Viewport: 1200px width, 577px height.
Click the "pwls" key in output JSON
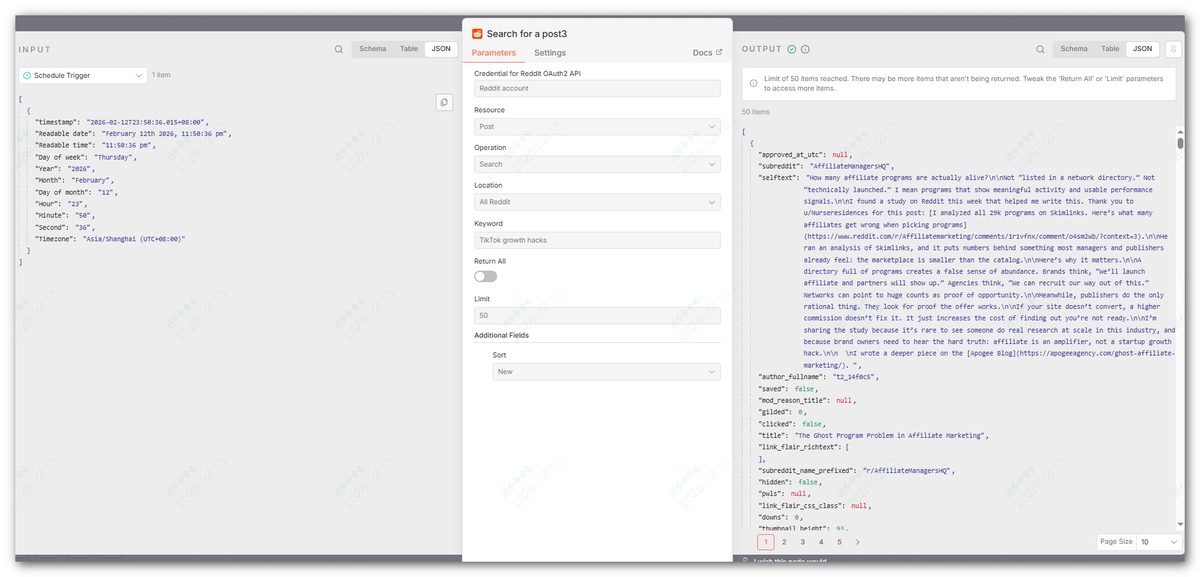click(x=772, y=494)
